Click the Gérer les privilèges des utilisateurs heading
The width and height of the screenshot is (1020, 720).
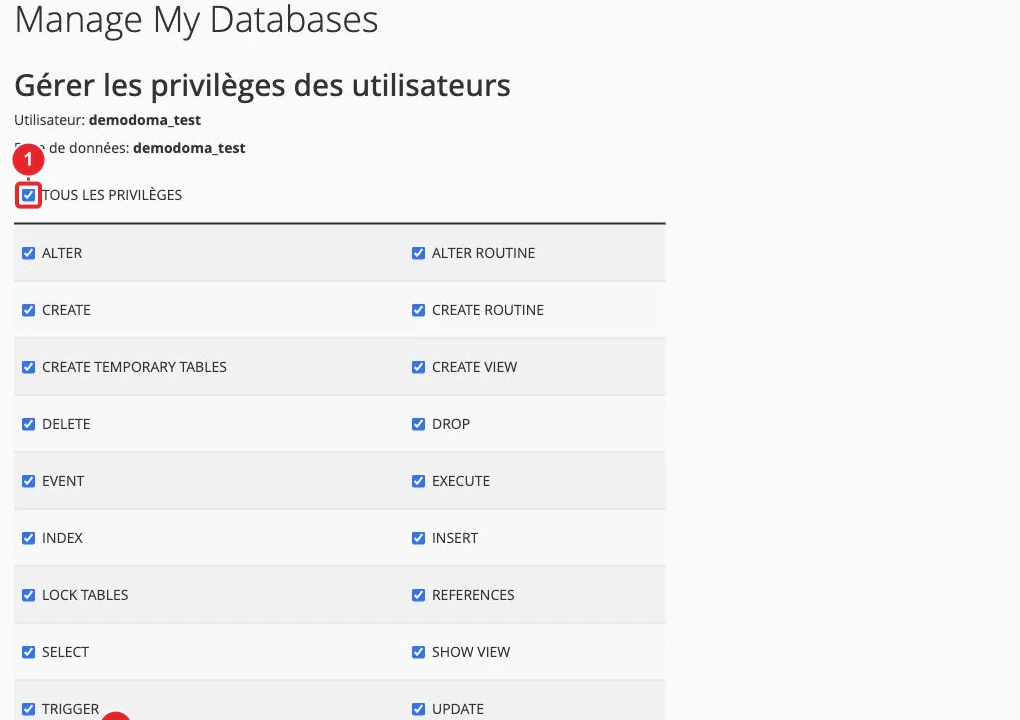tap(262, 85)
